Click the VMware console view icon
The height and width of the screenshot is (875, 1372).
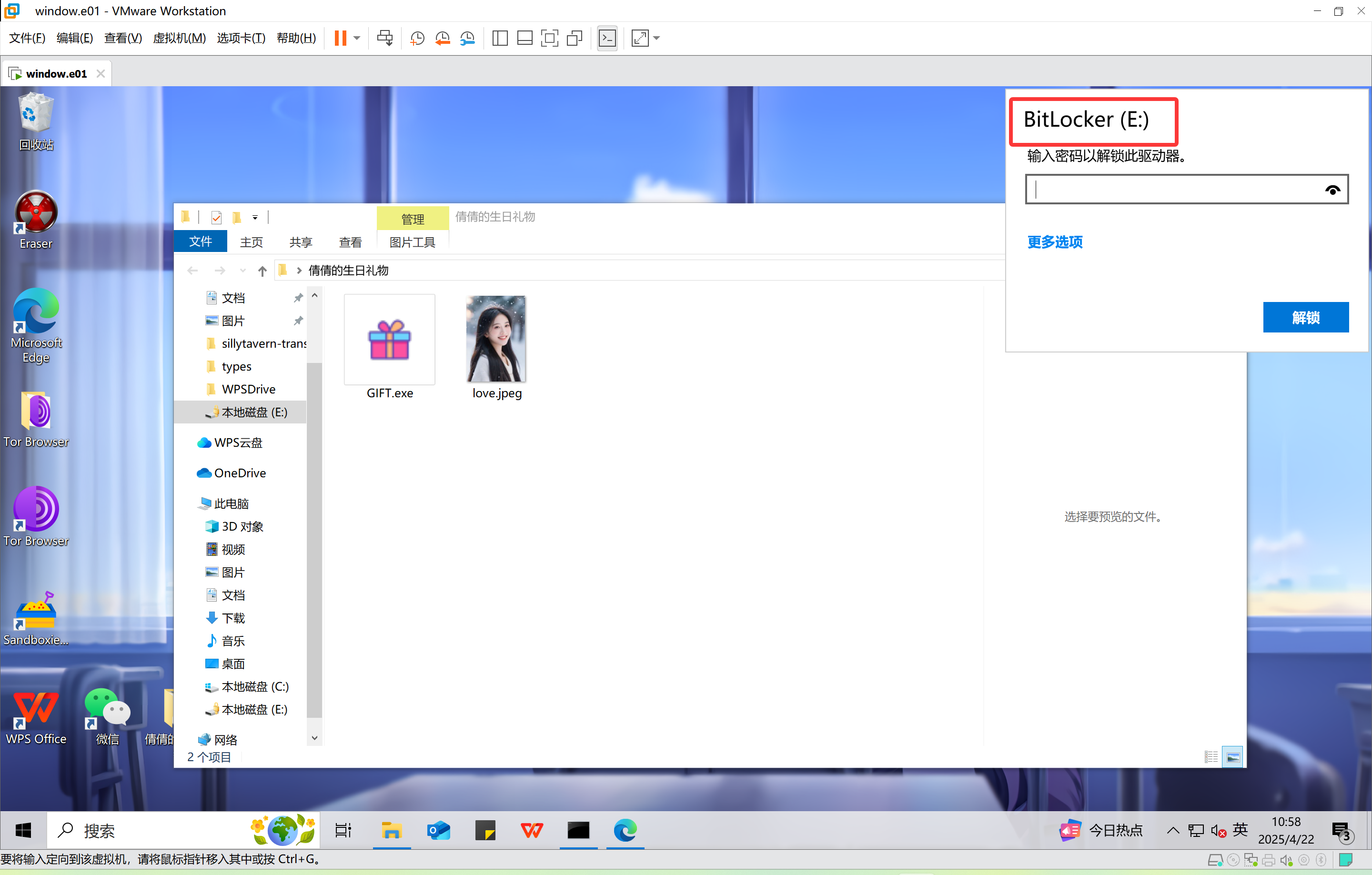click(x=607, y=38)
